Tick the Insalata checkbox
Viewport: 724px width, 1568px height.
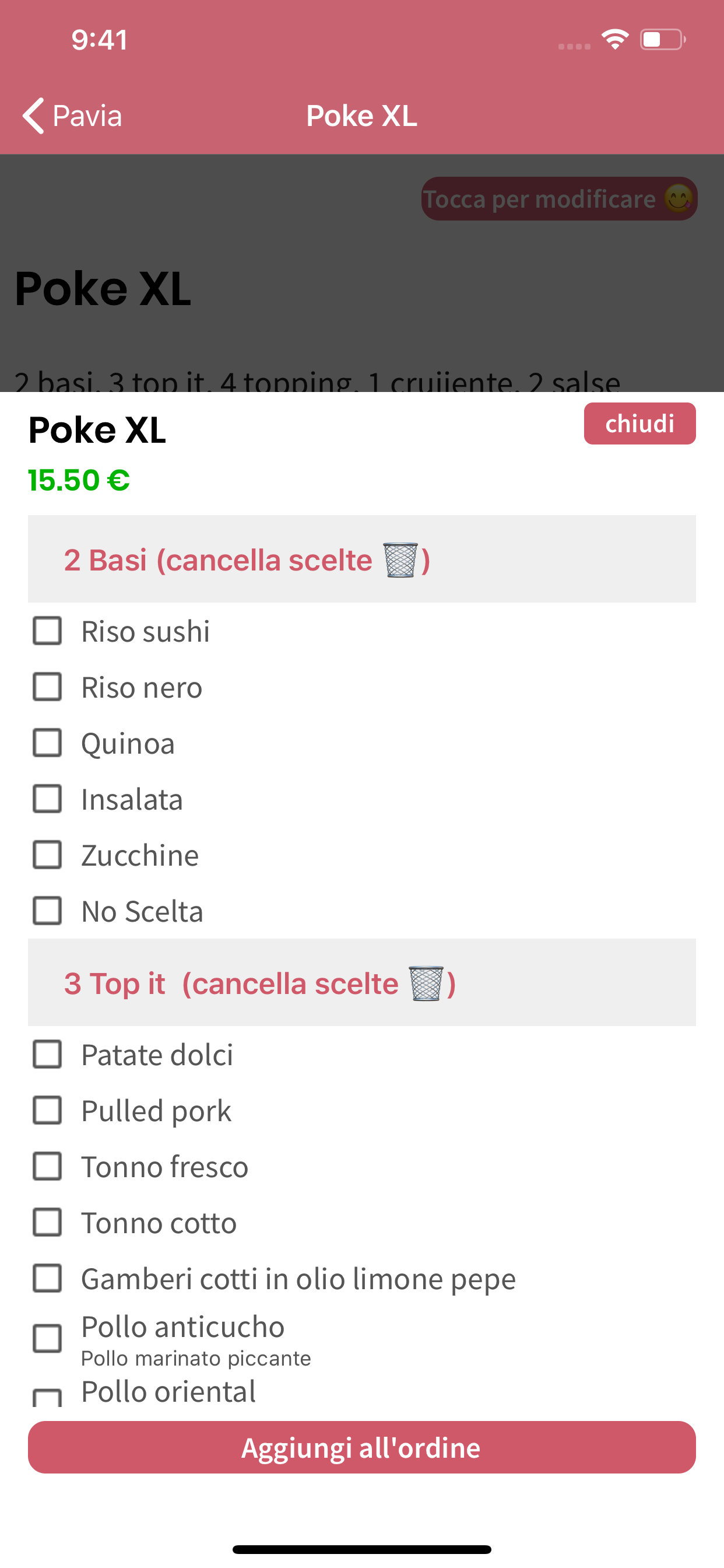[47, 799]
